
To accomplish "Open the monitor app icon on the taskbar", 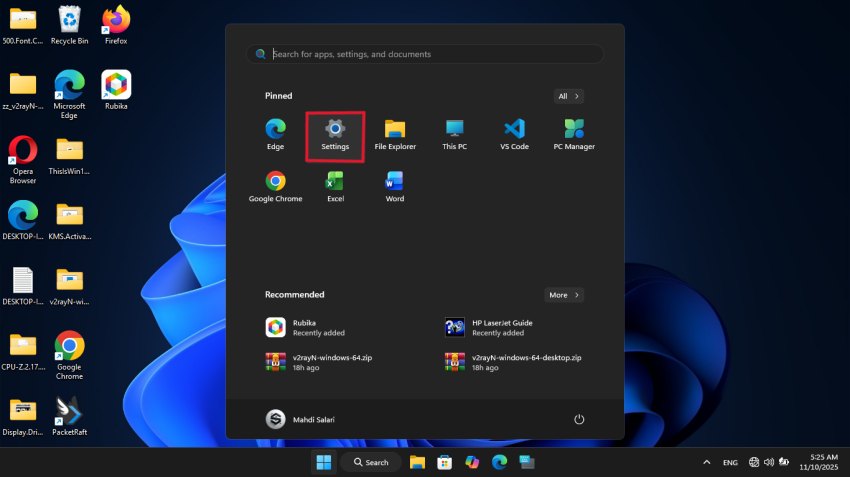I will [x=526, y=462].
